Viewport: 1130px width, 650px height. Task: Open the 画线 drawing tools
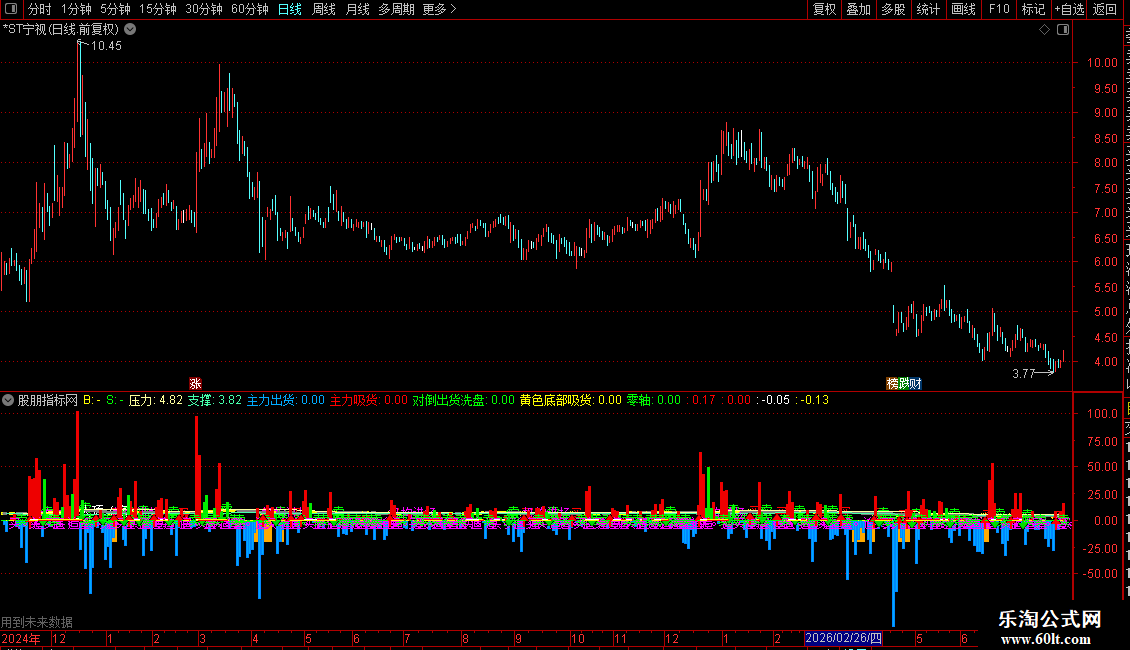[x=964, y=9]
